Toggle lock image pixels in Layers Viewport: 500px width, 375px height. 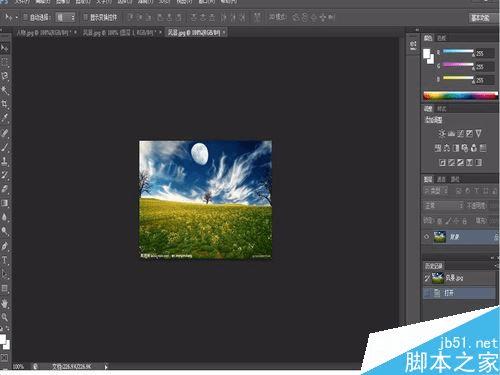[448, 221]
